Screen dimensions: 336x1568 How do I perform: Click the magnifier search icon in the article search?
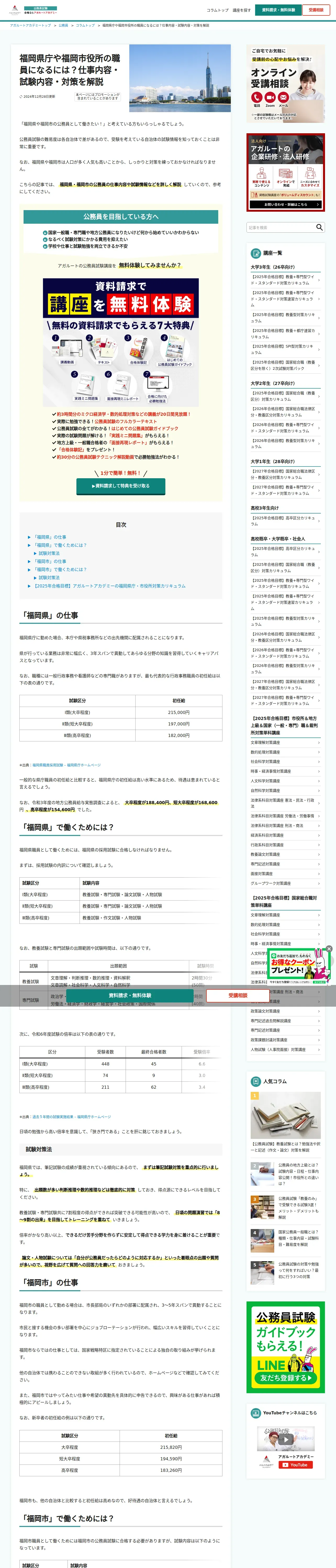point(320,227)
